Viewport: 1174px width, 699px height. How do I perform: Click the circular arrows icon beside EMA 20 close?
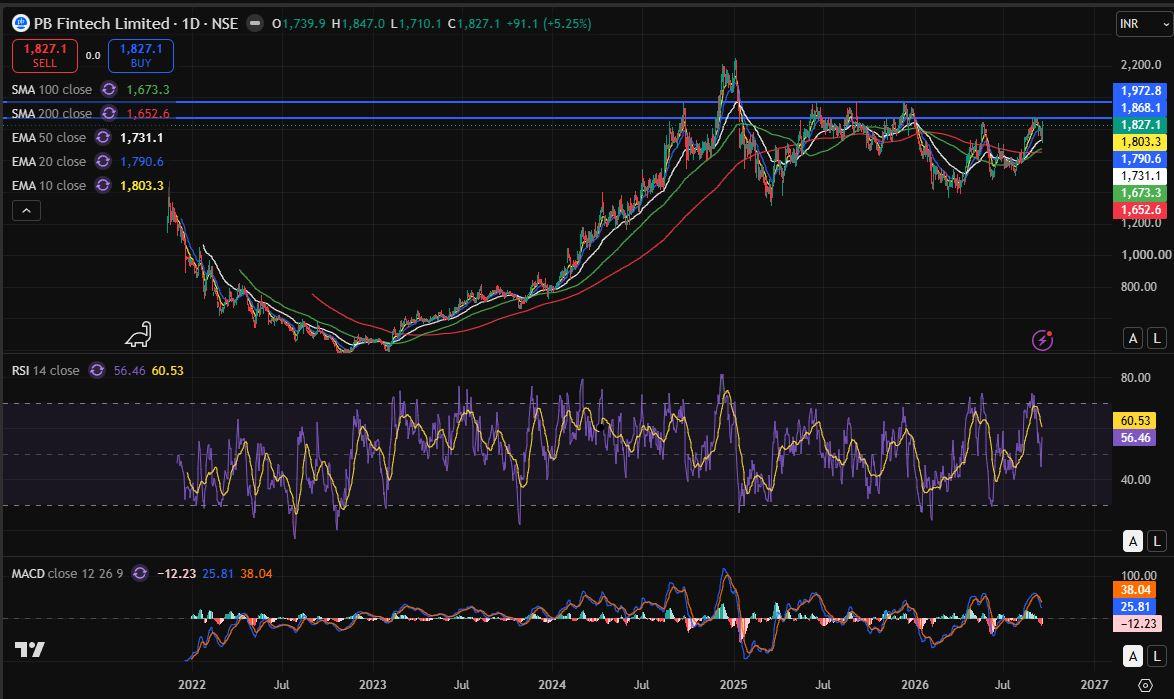[103, 162]
